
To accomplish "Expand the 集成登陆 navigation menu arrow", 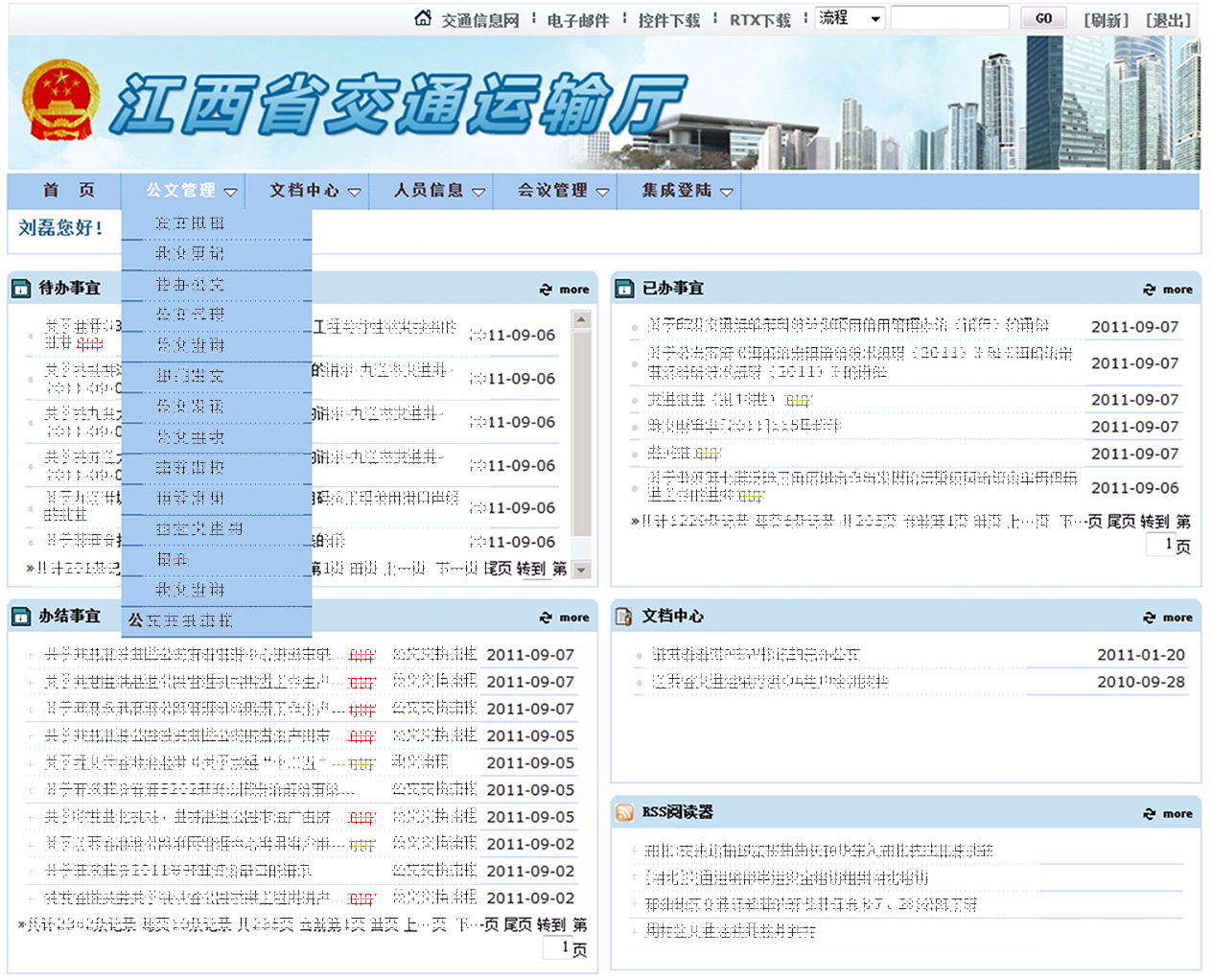I will (727, 192).
